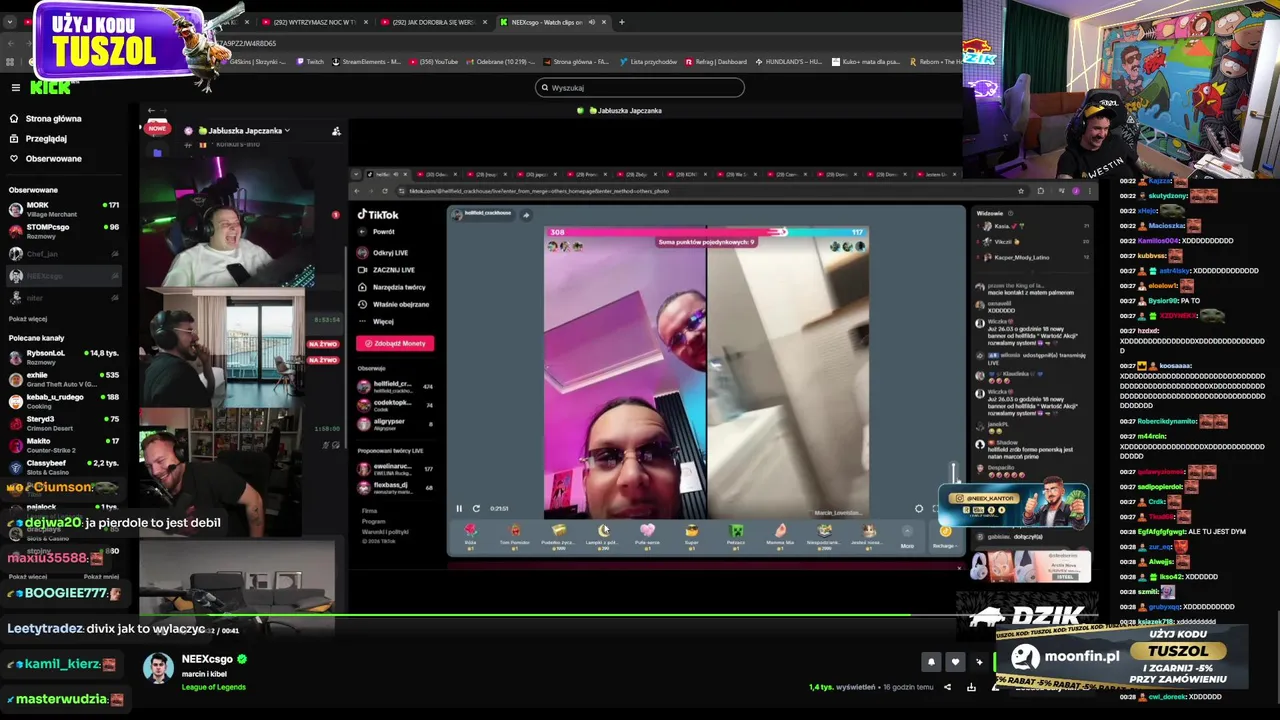Open recommended channel kebab_u_rudego
The image size is (1280, 720).
point(62,401)
